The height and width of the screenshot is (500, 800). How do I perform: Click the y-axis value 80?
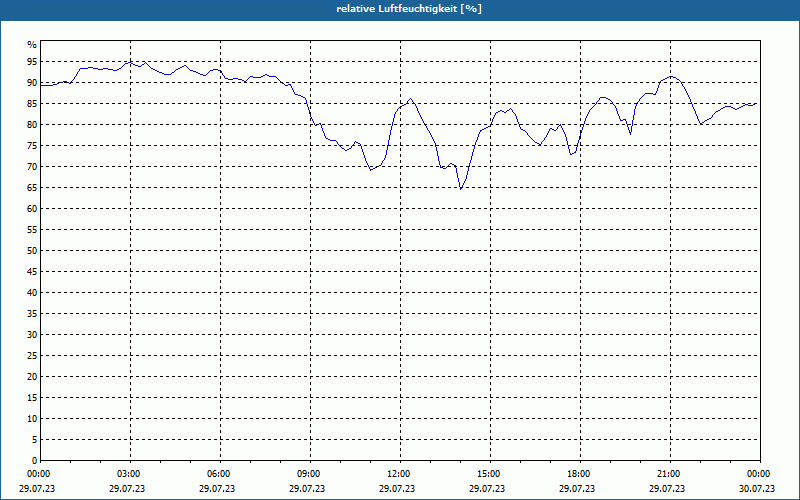point(32,124)
